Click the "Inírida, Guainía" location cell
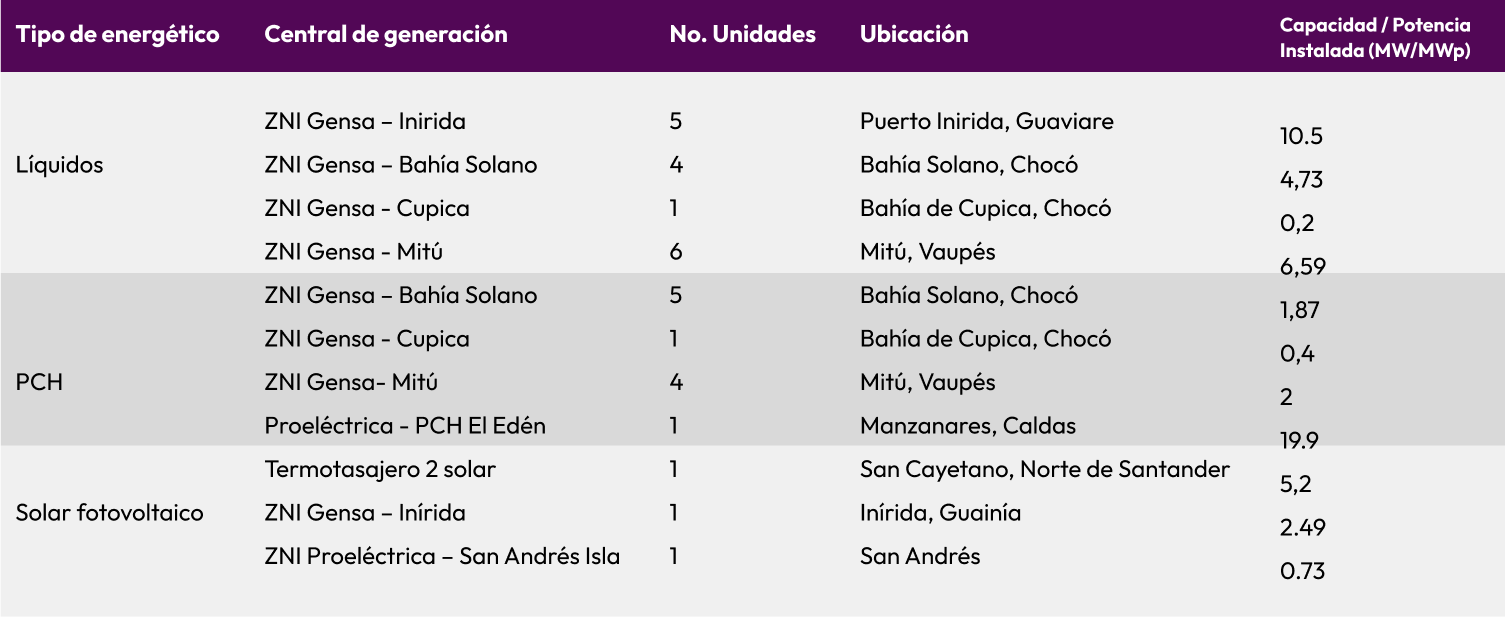Image resolution: width=1505 pixels, height=617 pixels. [940, 513]
